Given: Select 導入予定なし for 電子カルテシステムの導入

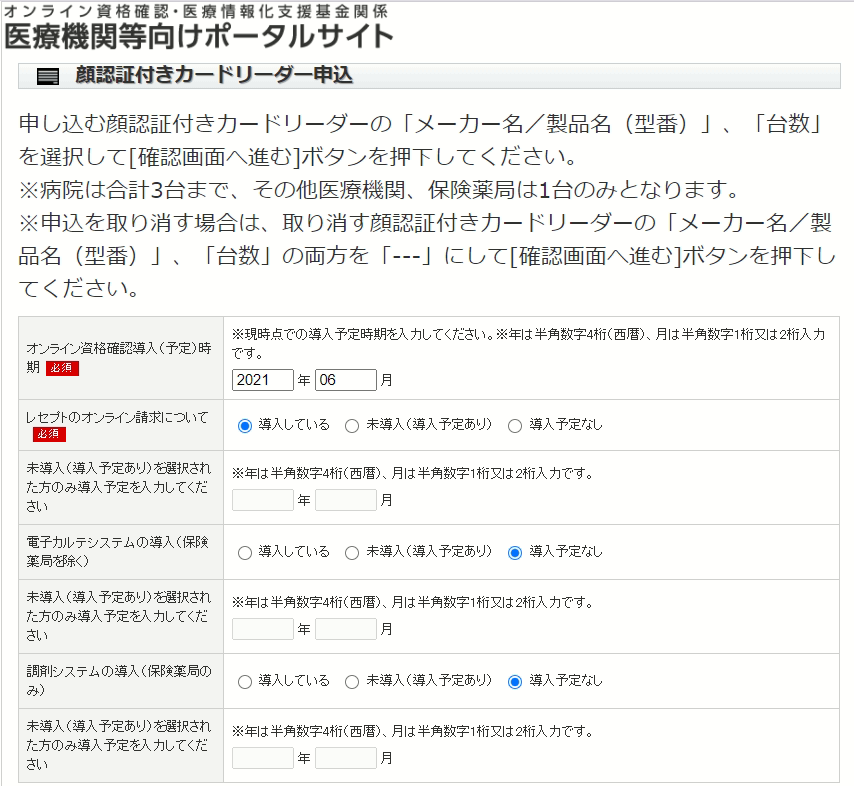Looking at the screenshot, I should point(515,552).
